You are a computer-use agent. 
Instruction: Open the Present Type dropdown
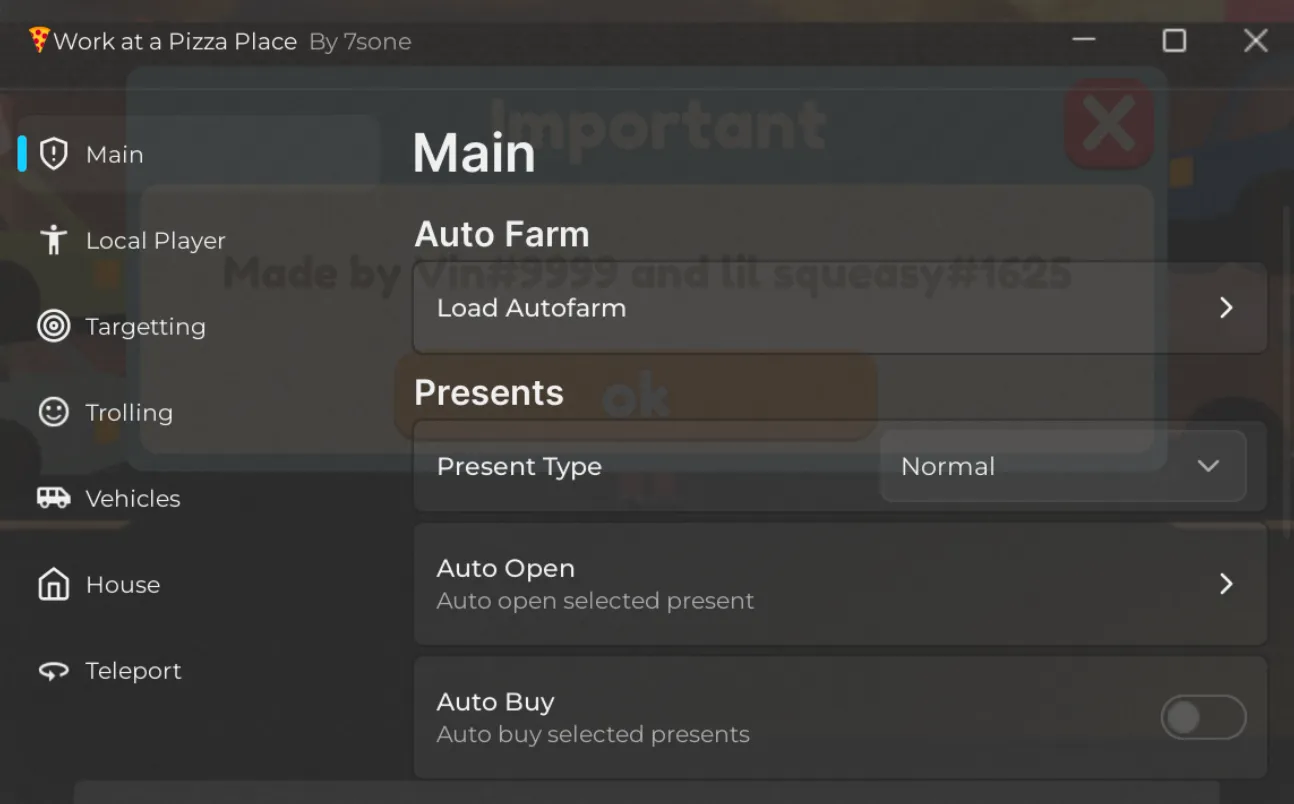(1063, 466)
